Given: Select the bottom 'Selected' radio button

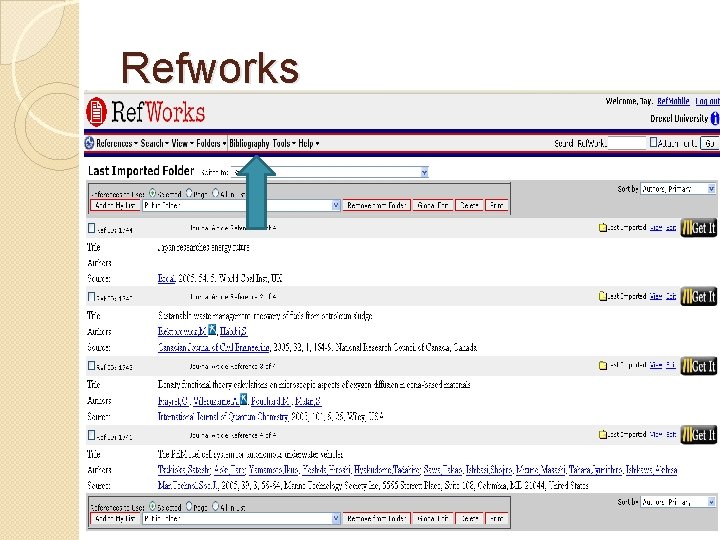Looking at the screenshot, I should click(152, 506).
